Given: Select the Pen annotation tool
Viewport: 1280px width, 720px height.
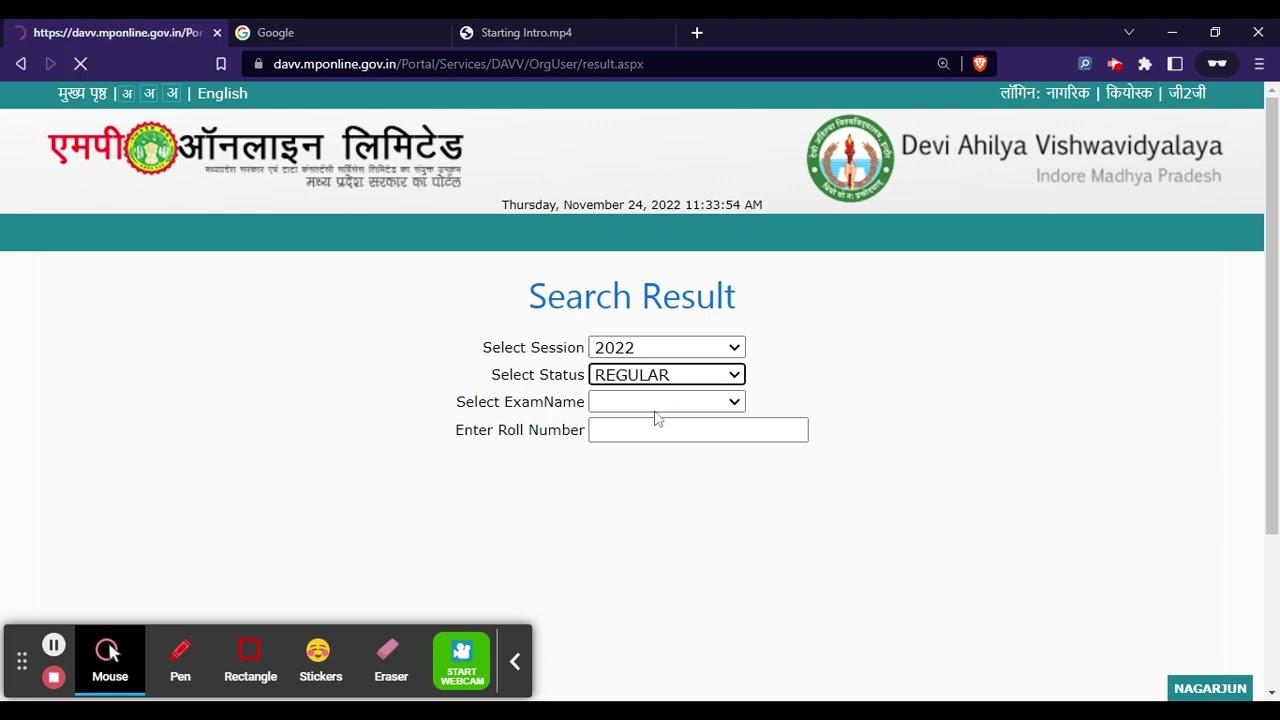Looking at the screenshot, I should tap(180, 660).
